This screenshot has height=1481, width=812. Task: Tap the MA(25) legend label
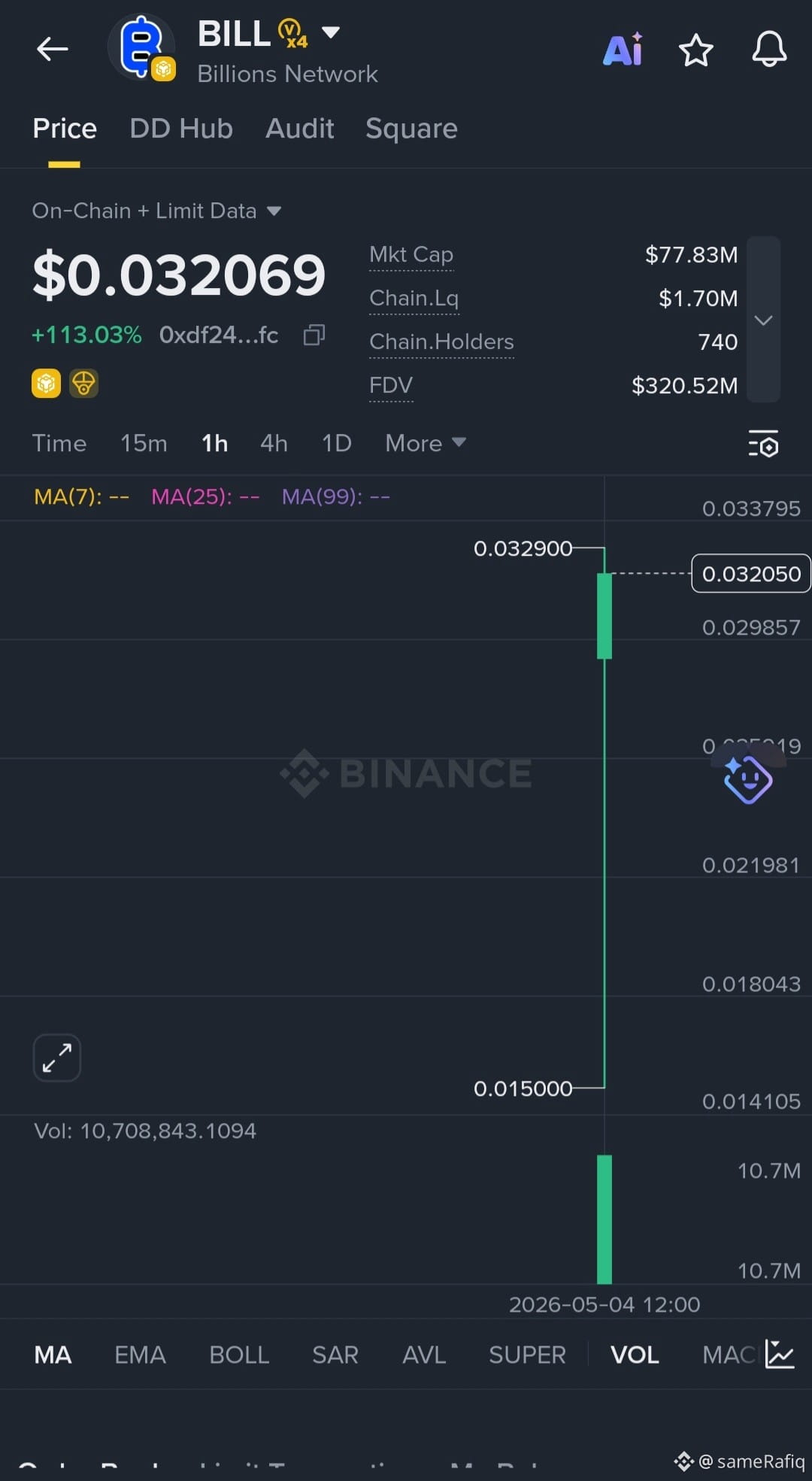pyautogui.click(x=205, y=497)
